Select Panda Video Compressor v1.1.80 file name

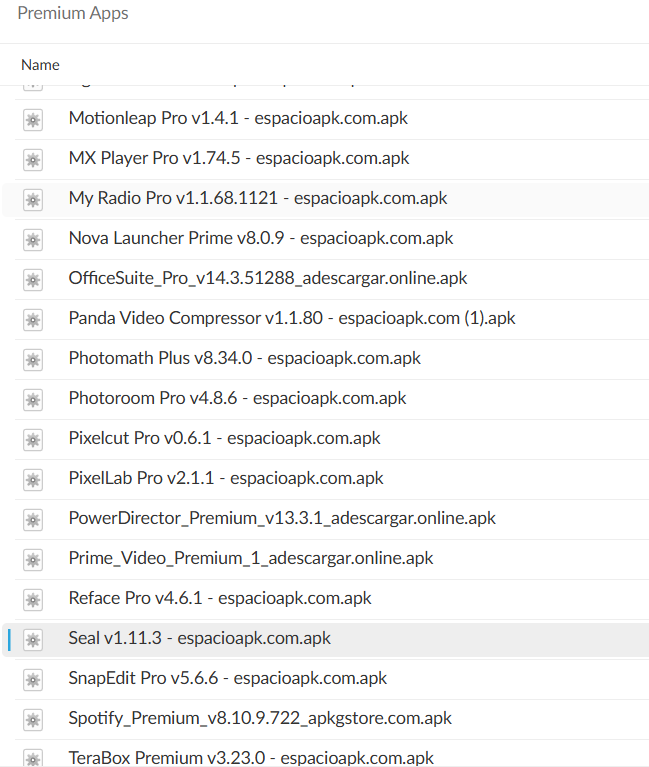(292, 318)
